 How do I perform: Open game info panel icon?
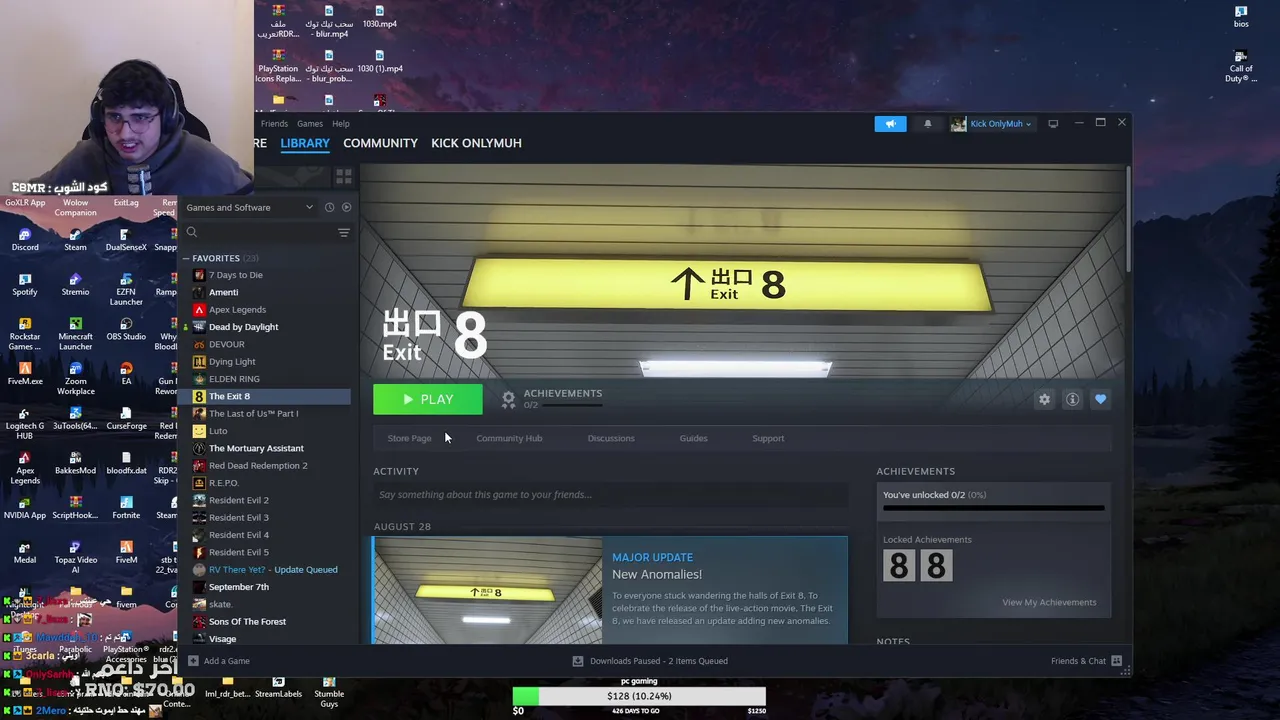tap(1072, 399)
